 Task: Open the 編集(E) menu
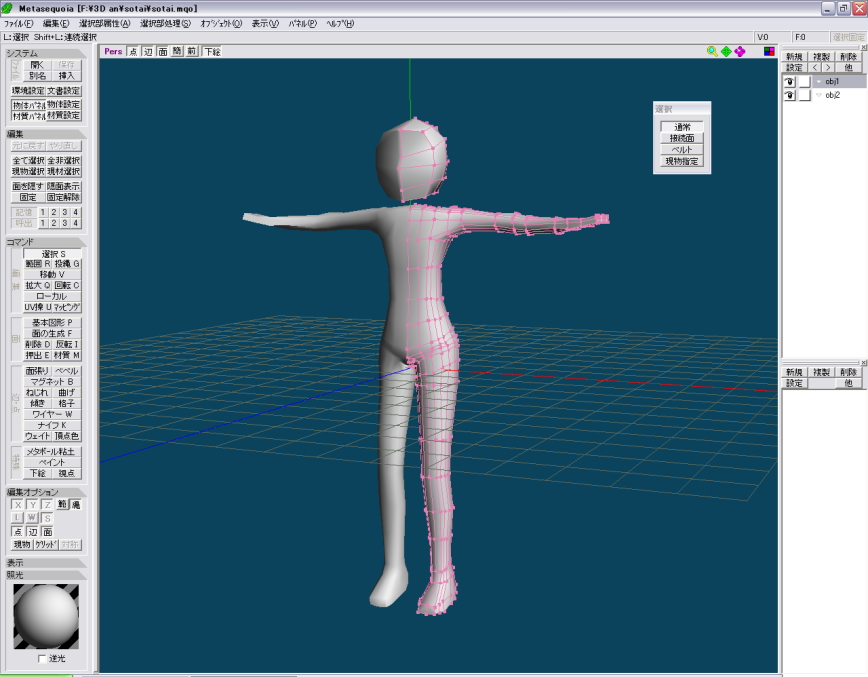pos(56,23)
